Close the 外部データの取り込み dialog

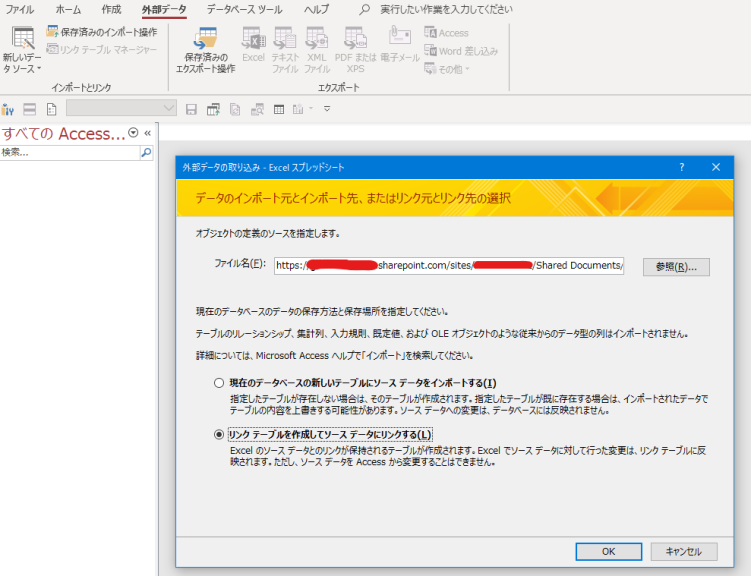point(716,167)
